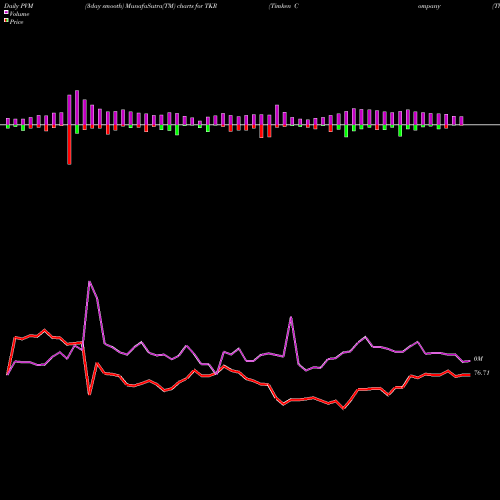Image resolution: width=500 pixels, height=500 pixels.
Task: Click the '76.71' price line end label
Action: [481, 373]
